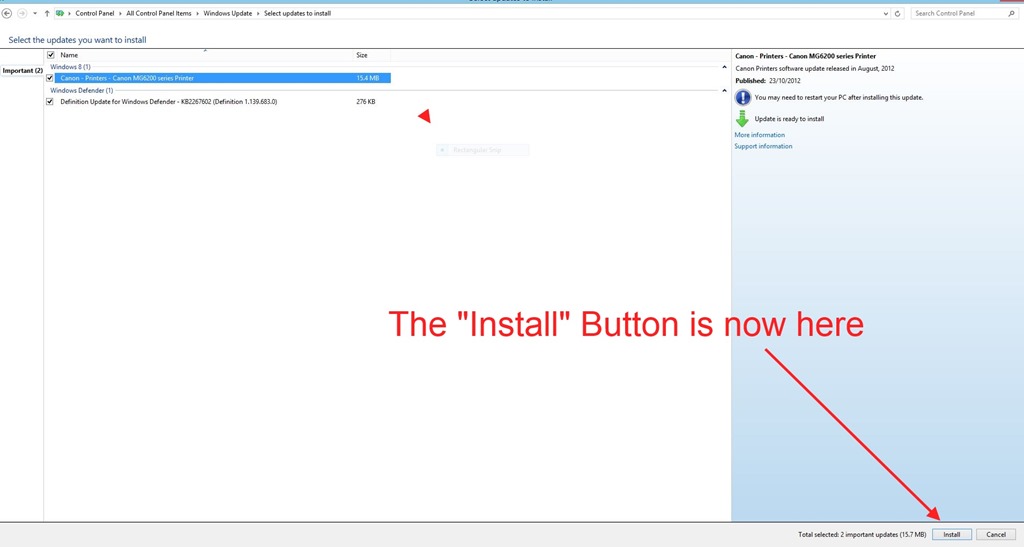Collapse the Windows 8 group
Image resolution: width=1024 pixels, height=547 pixels.
pos(724,67)
